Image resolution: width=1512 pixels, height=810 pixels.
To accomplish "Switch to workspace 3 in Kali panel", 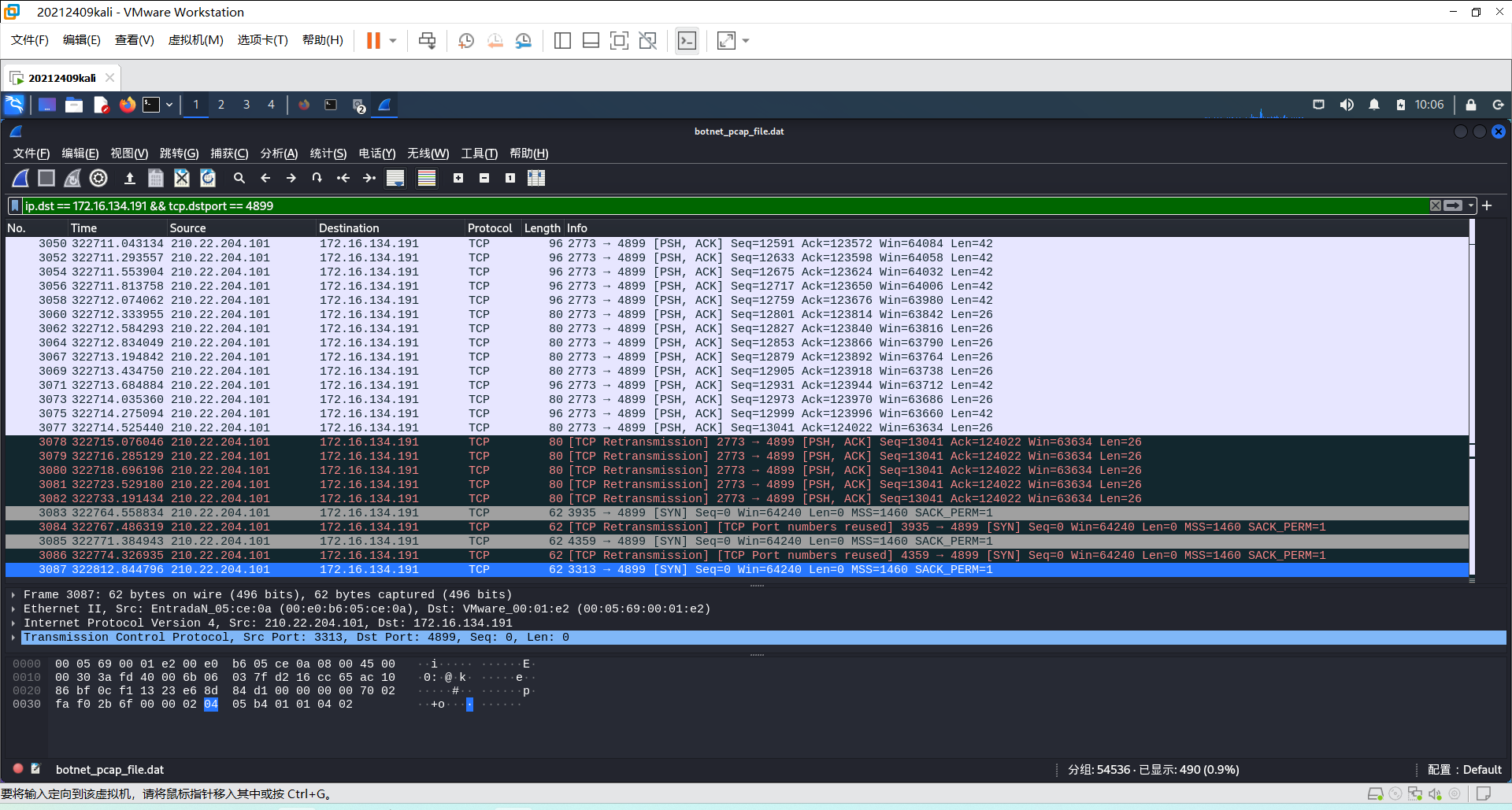I will tap(246, 105).
